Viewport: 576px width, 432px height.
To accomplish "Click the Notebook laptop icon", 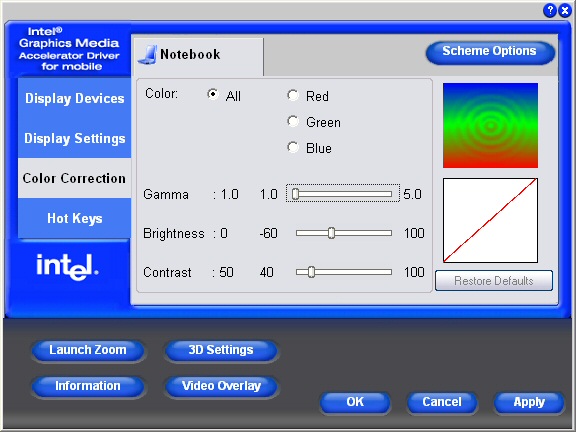I will (x=148, y=55).
